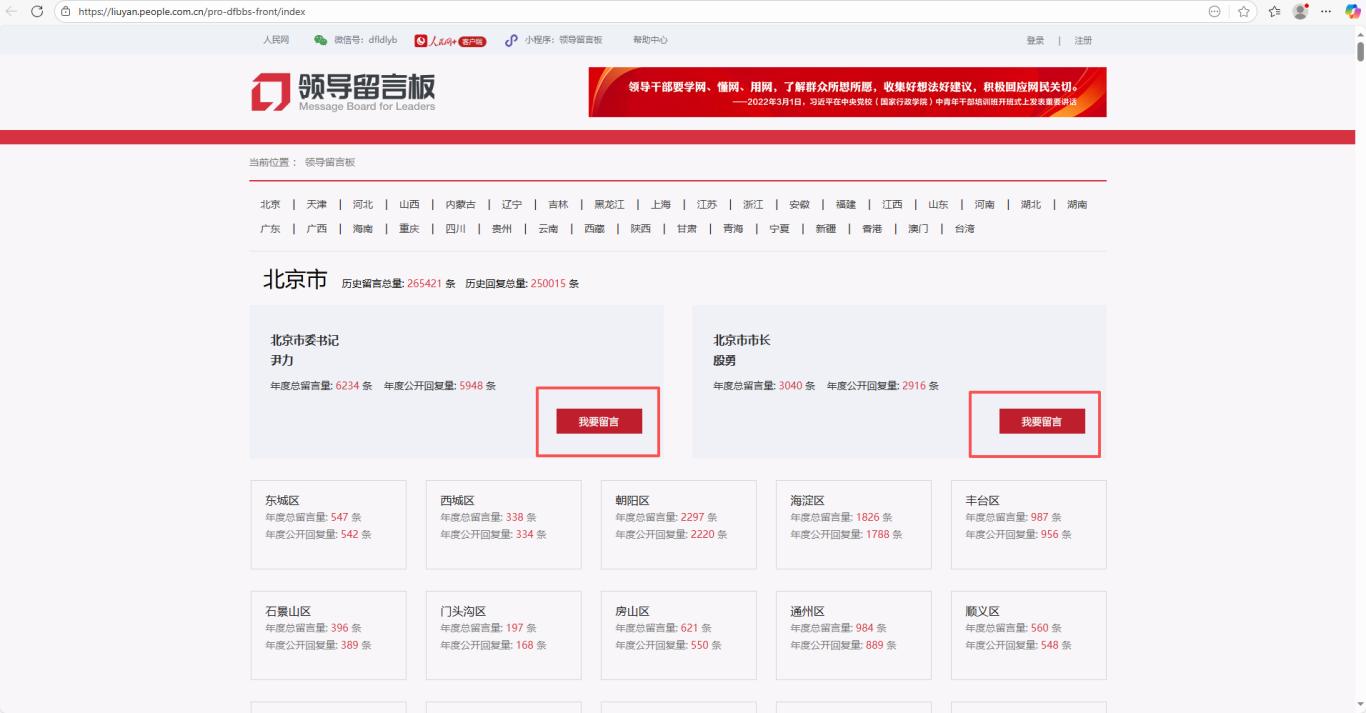Open the 朝阳区 district card
Screen dimensions: 1366x713
pos(678,524)
